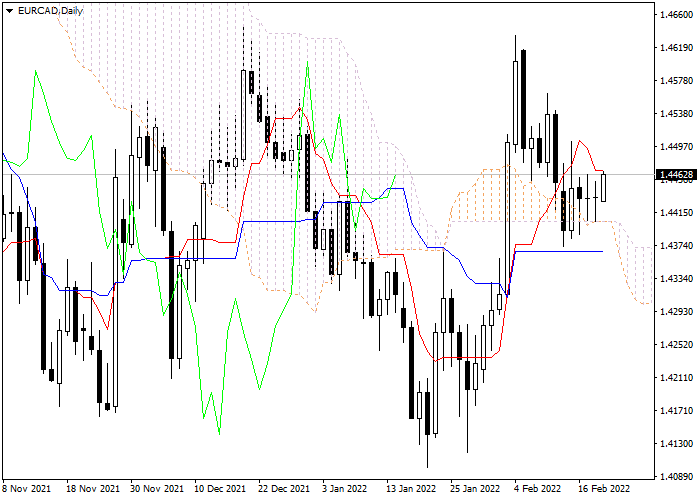Click the 22 Dec 2021 date label
Screen dimensions: 700x500
pyautogui.click(x=284, y=489)
